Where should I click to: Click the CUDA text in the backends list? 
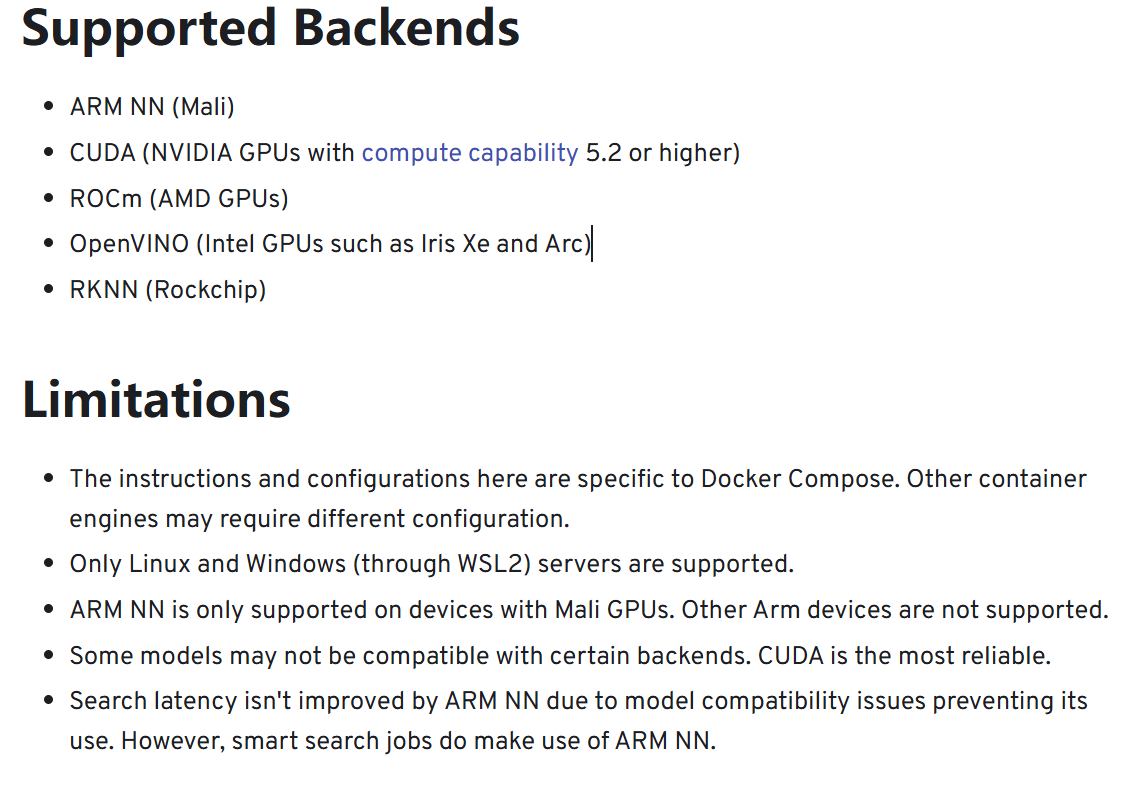click(102, 153)
